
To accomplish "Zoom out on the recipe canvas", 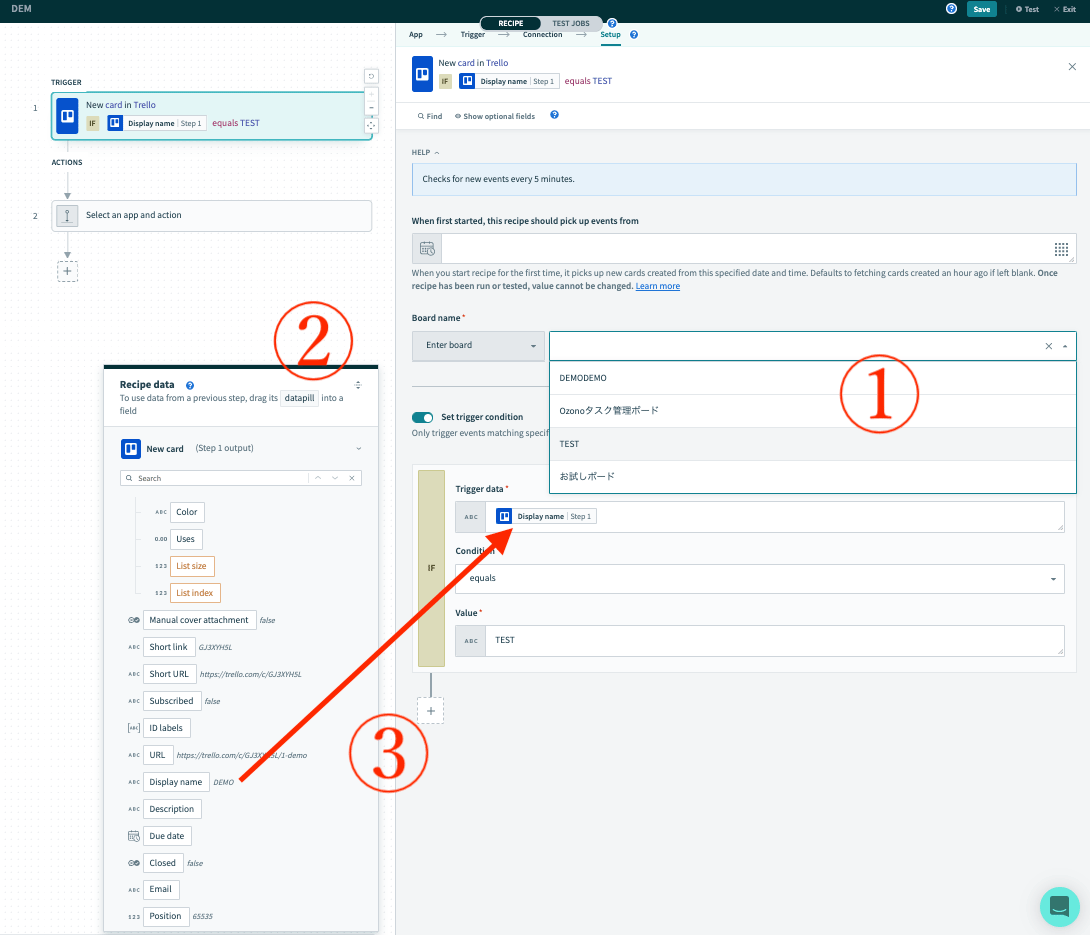I will (x=371, y=108).
